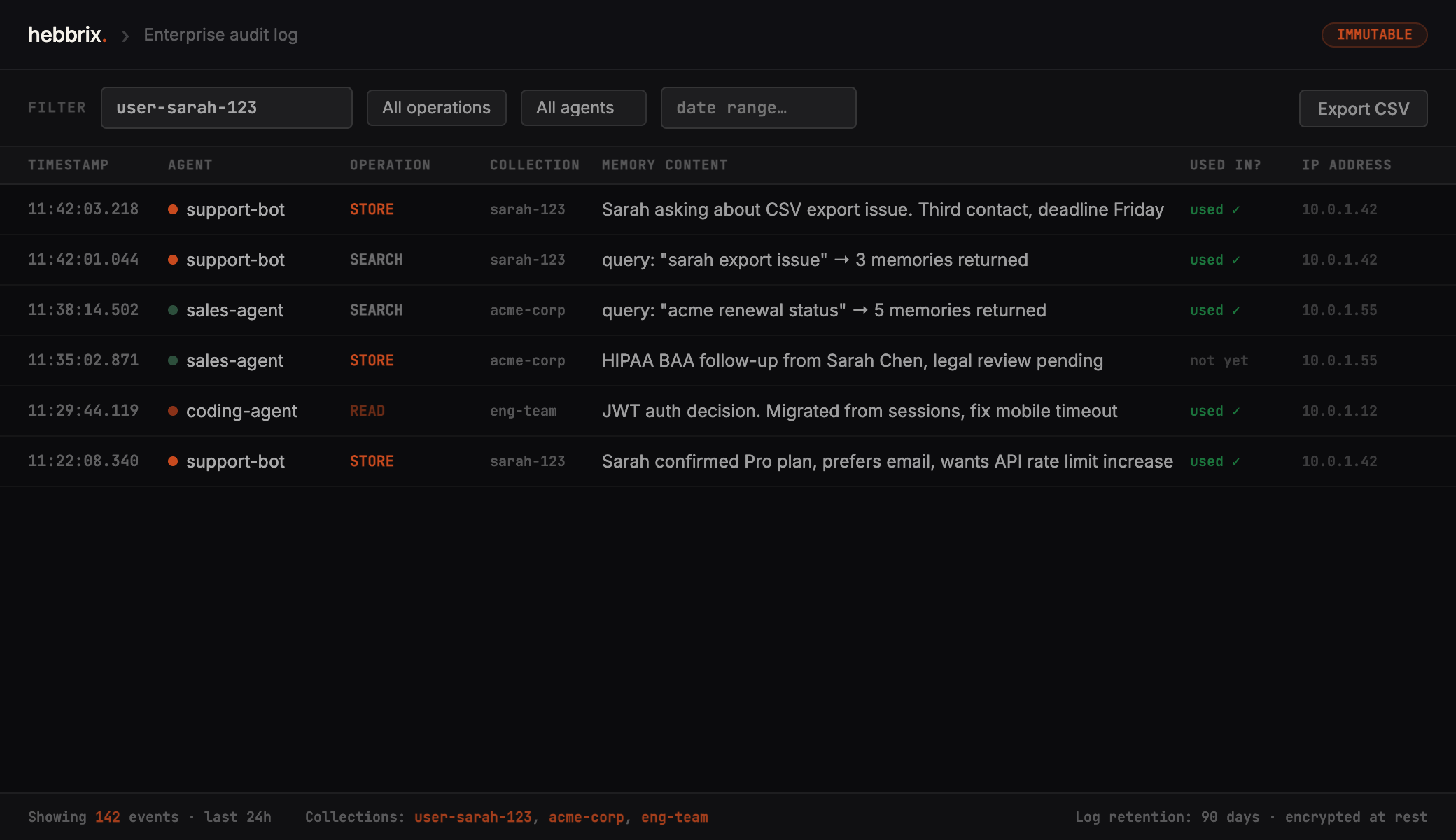This screenshot has height=840, width=1456.
Task: Open the All agents dropdown
Action: (x=583, y=108)
